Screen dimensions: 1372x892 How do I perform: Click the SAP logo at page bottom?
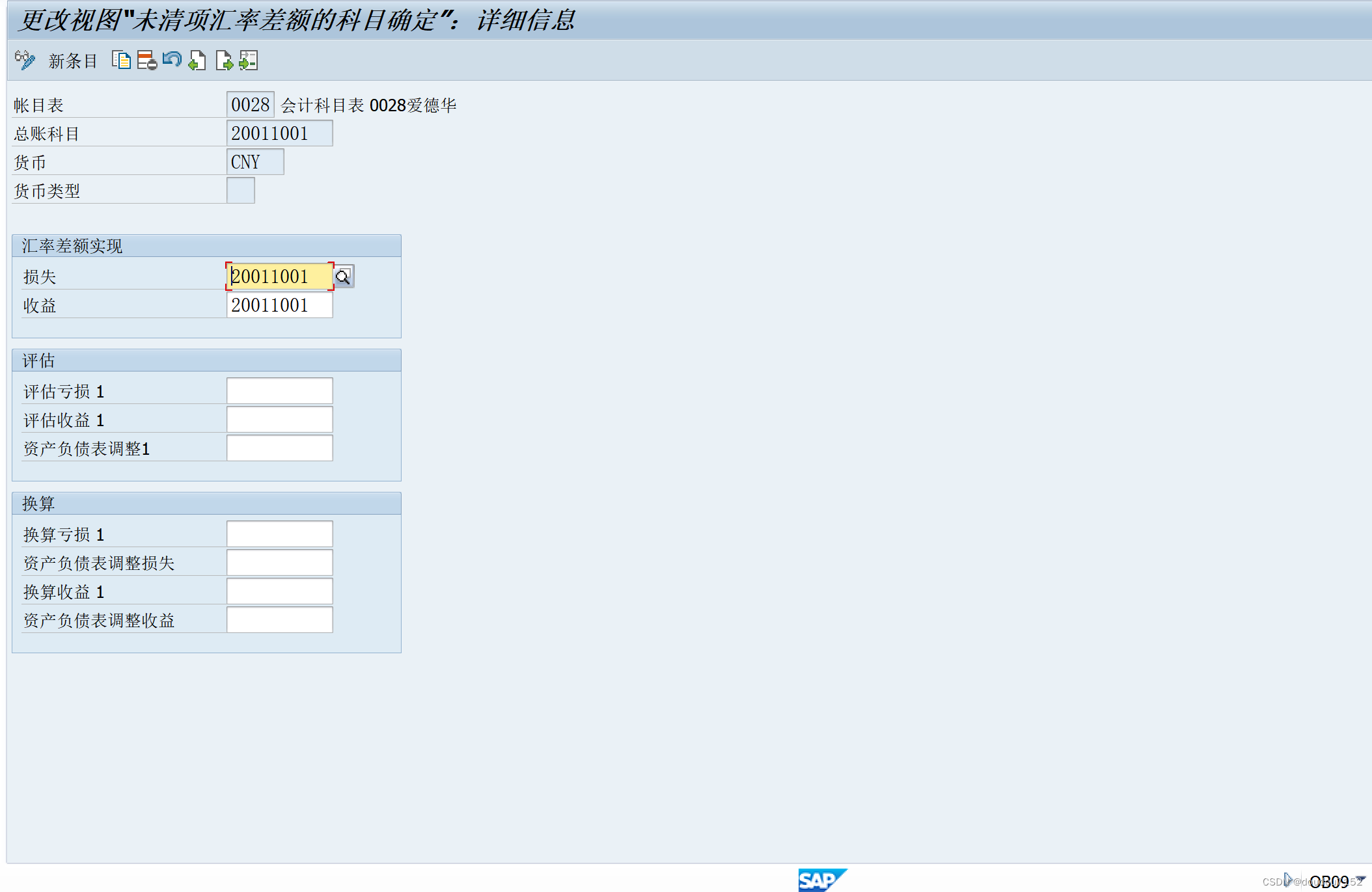coord(822,880)
